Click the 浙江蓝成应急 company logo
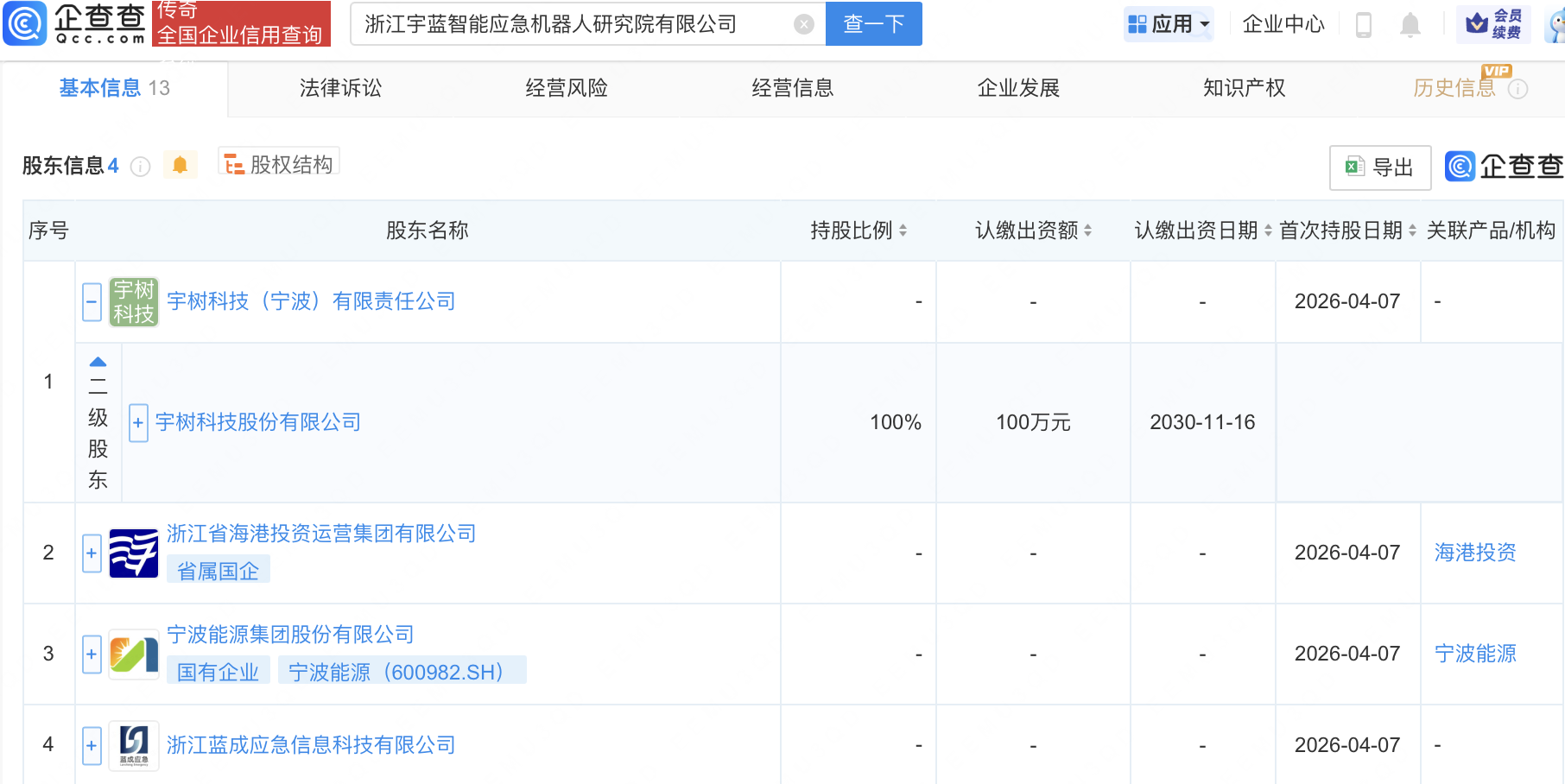 [134, 745]
